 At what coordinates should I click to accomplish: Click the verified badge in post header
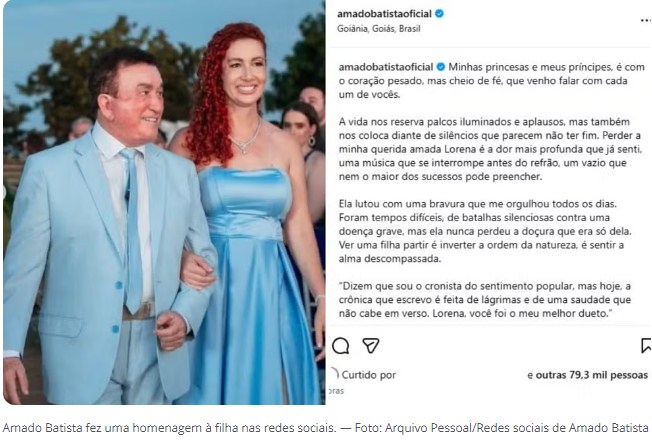click(439, 14)
